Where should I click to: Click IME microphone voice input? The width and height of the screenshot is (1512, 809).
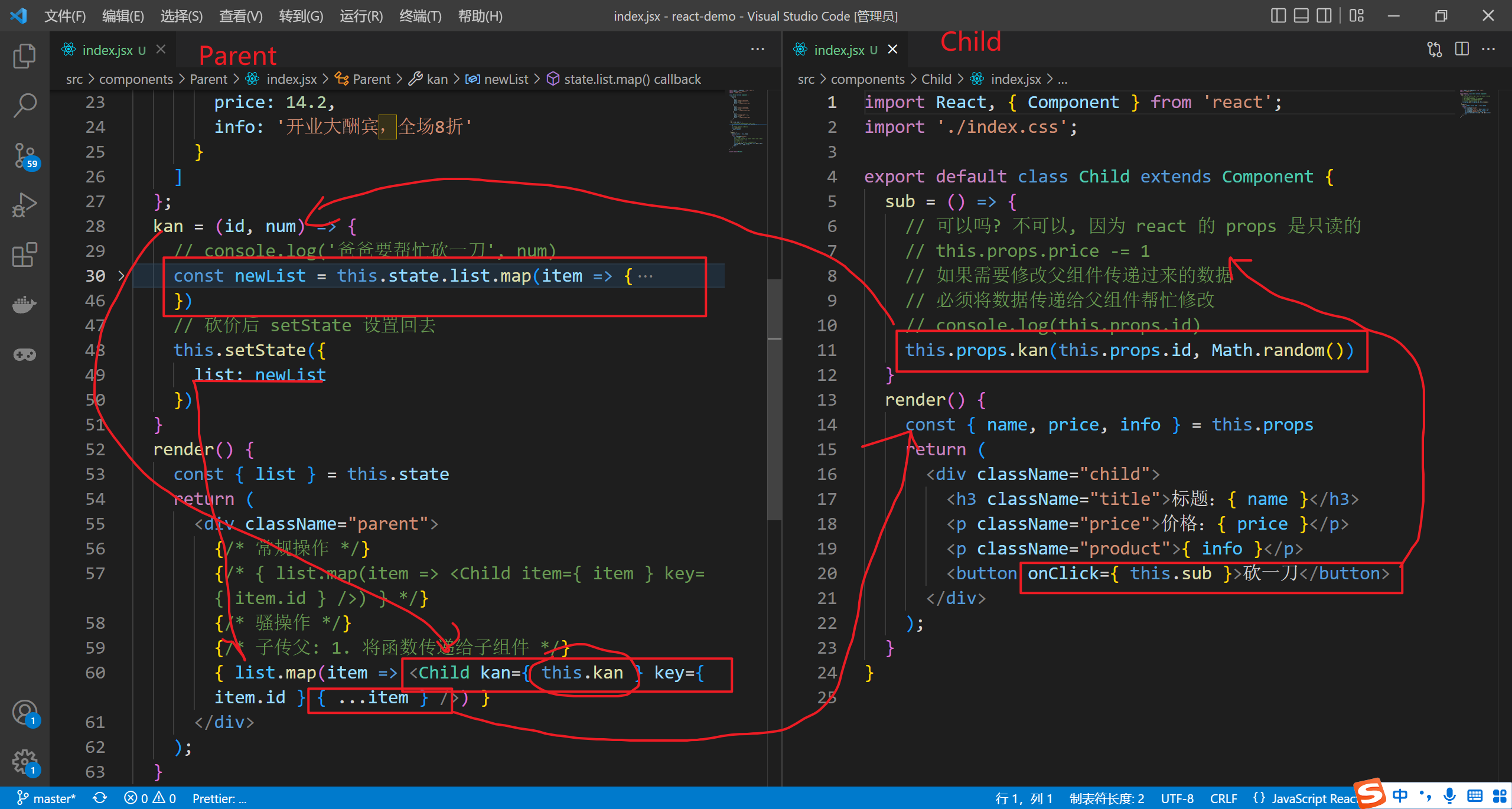pyautogui.click(x=1449, y=795)
